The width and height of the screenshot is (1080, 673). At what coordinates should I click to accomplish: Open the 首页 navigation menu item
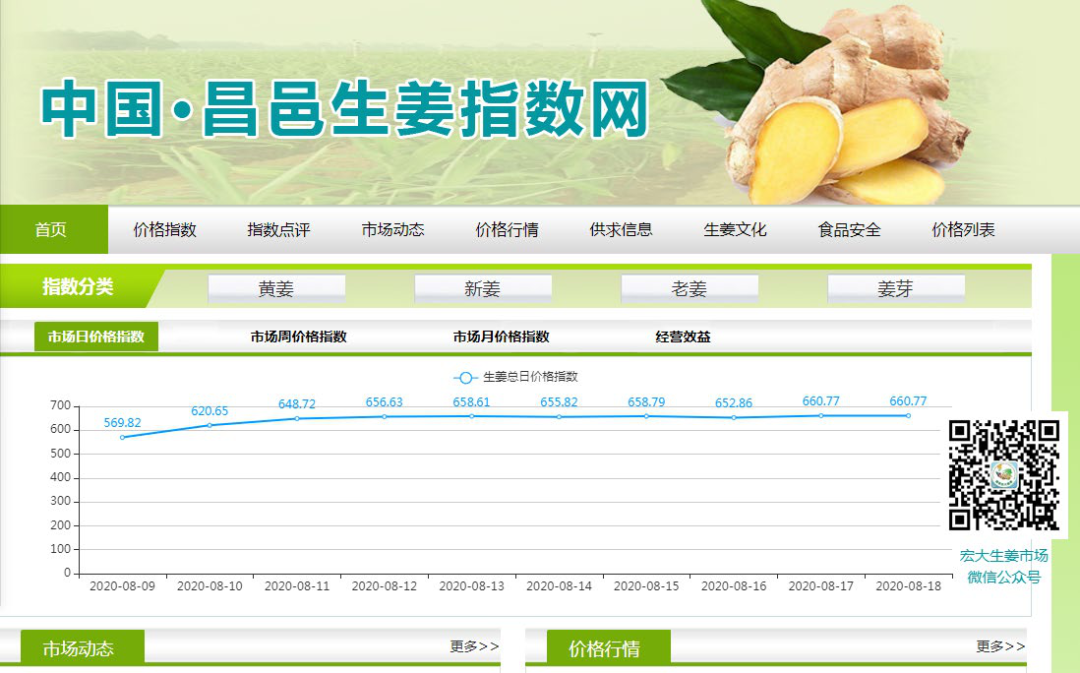[x=53, y=229]
